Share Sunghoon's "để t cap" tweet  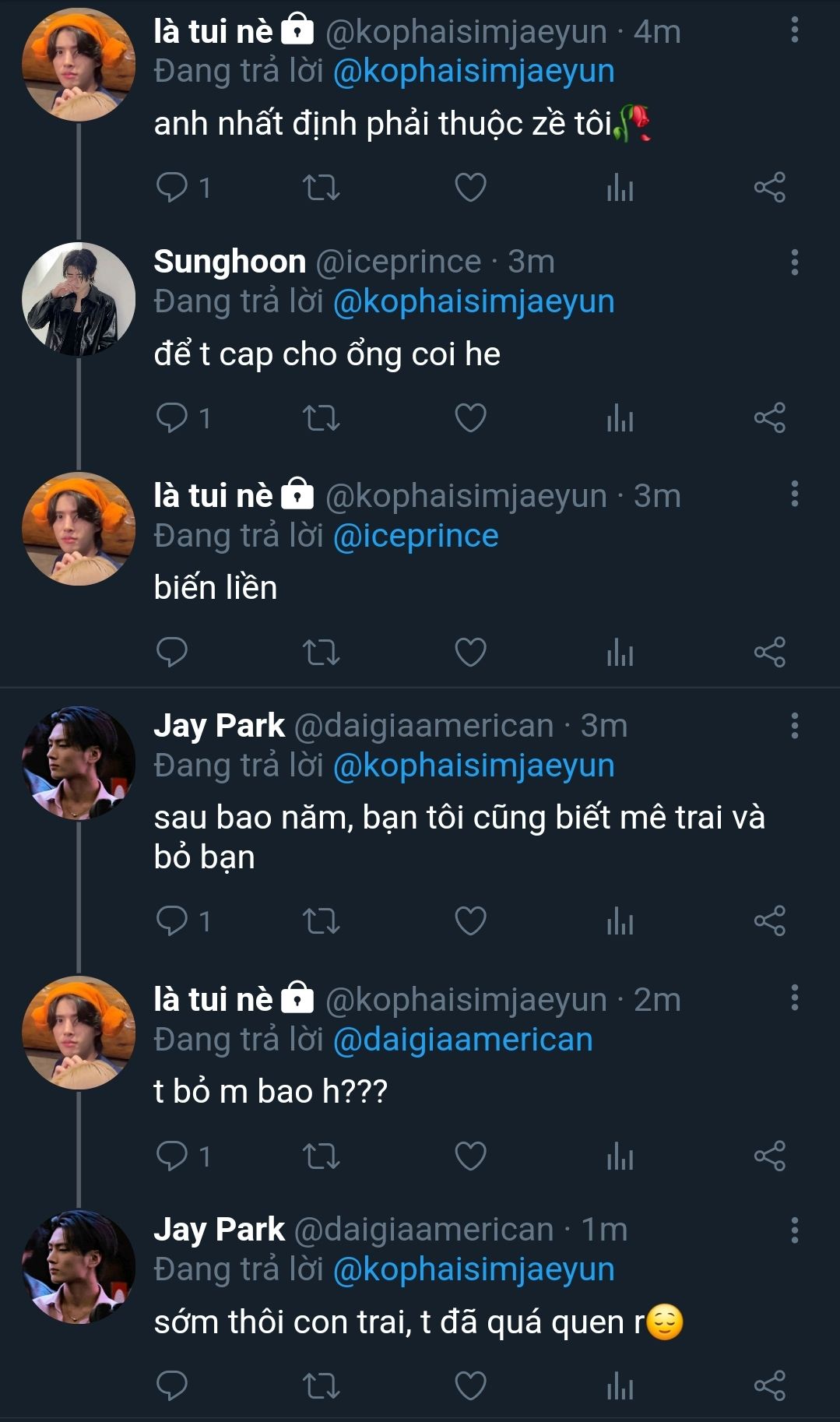[x=769, y=418]
